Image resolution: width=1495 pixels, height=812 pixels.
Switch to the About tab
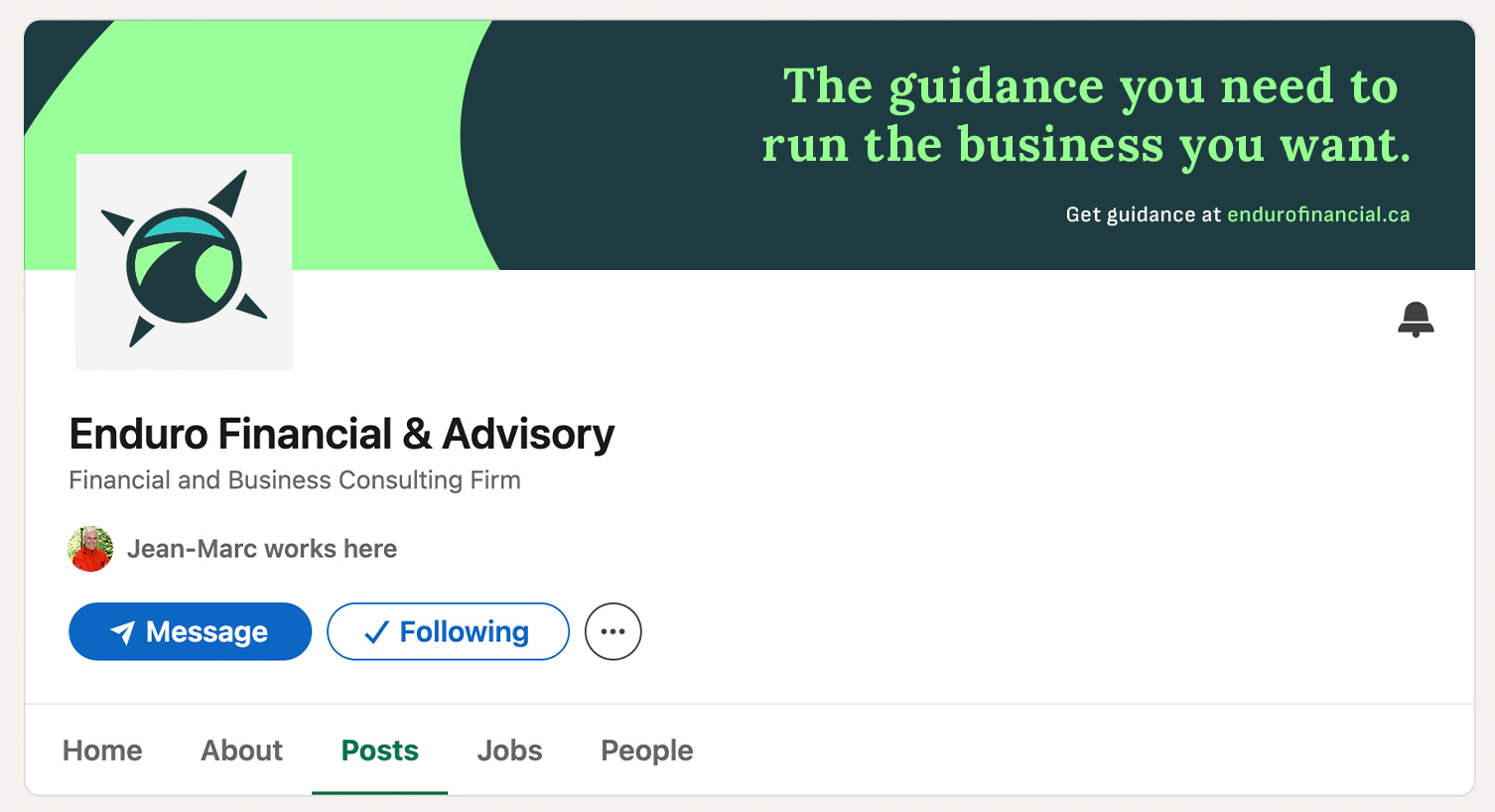241,750
